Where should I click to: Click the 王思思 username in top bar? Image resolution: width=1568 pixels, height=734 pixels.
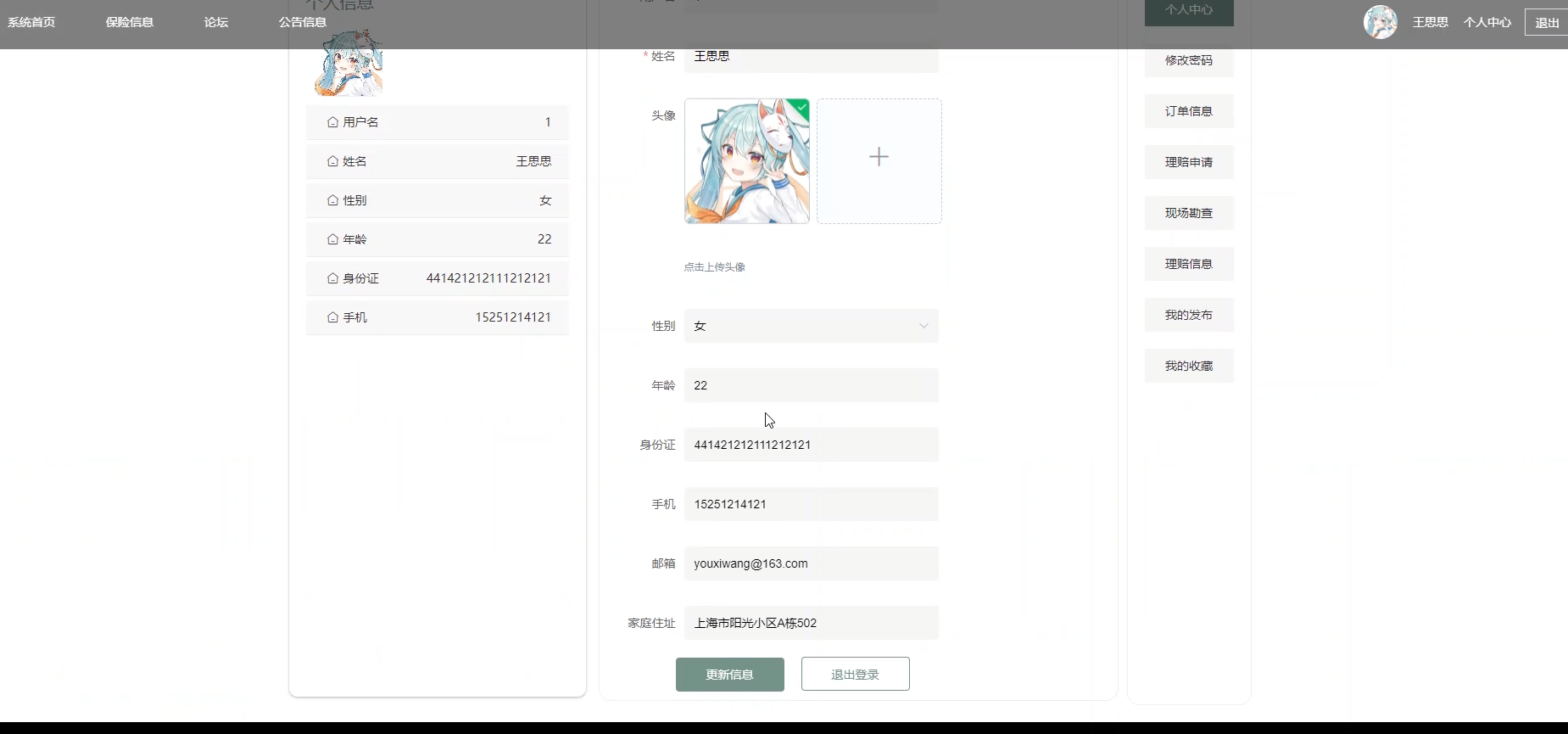coord(1431,22)
